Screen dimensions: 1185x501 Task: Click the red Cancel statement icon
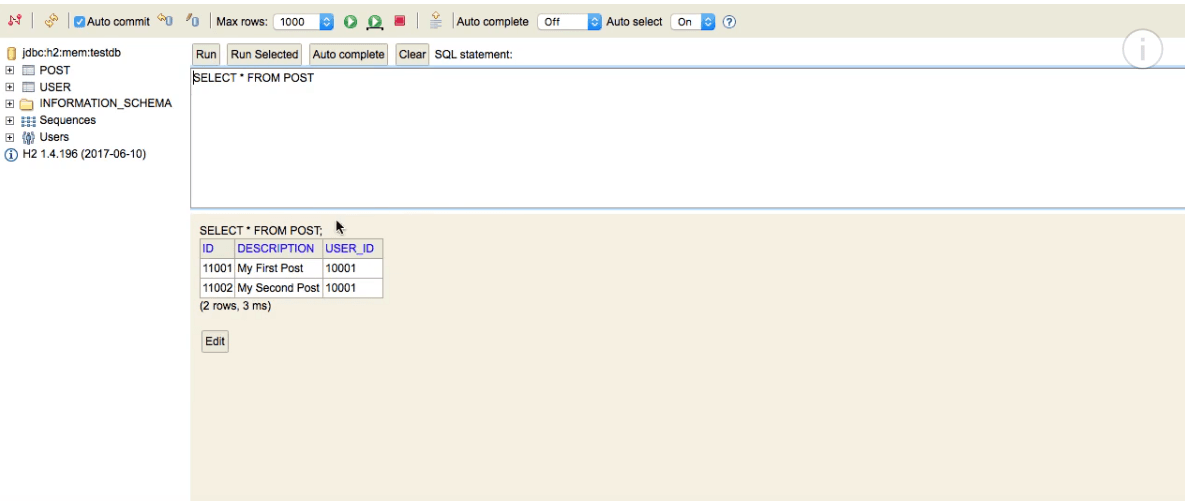pyautogui.click(x=400, y=21)
